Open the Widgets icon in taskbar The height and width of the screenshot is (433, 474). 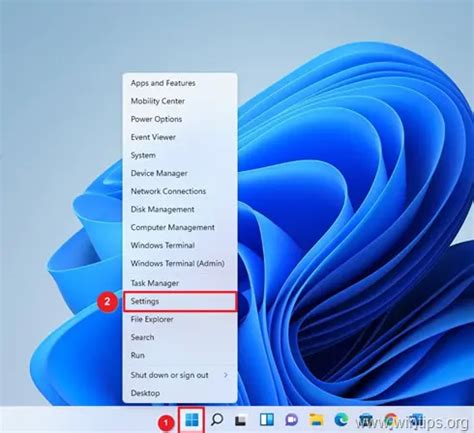click(267, 420)
